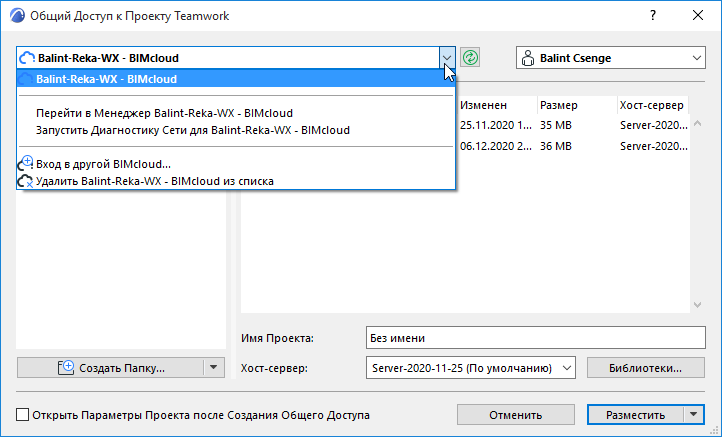This screenshot has height=437, width=722.
Task: Open the Balint Csenge user dropdown
Action: [611, 58]
